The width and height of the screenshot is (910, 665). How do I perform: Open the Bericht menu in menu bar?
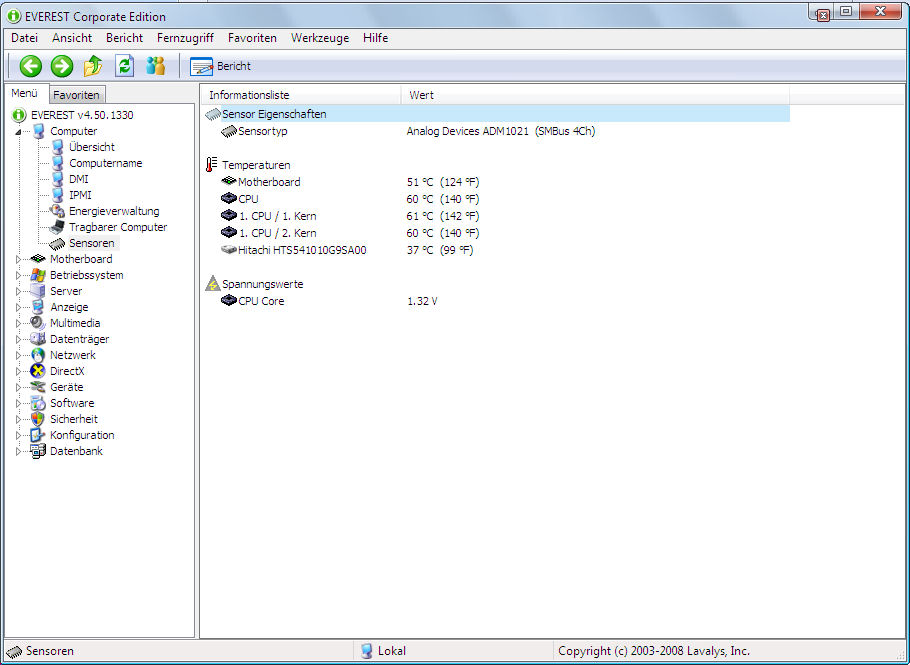pyautogui.click(x=124, y=38)
